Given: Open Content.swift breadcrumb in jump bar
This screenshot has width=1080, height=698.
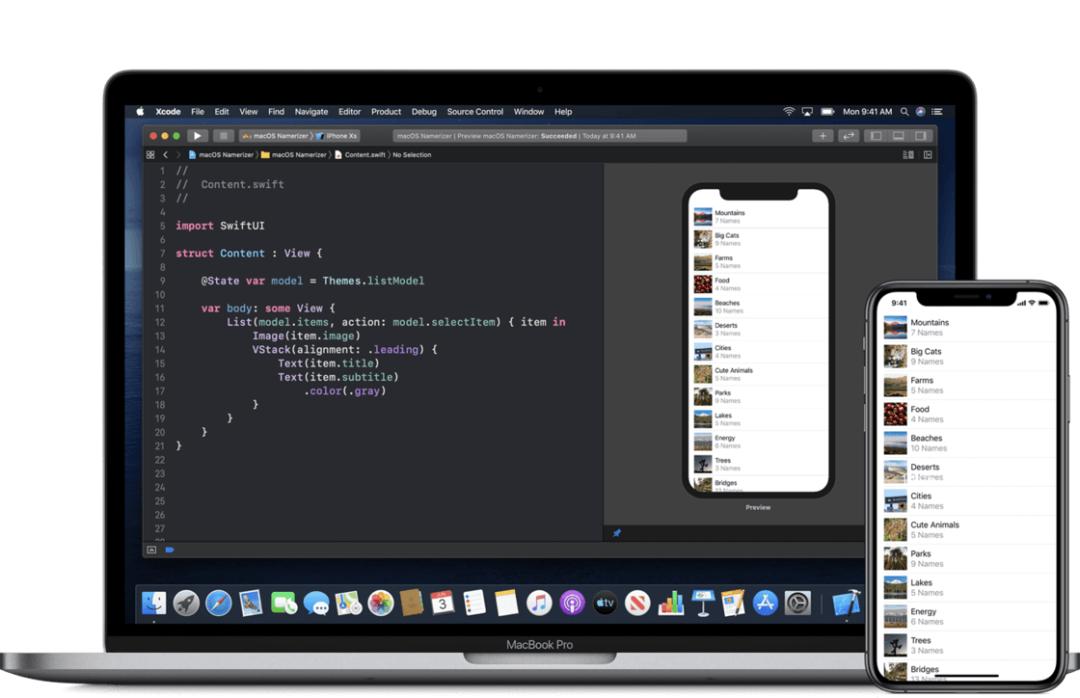Looking at the screenshot, I should (x=360, y=155).
